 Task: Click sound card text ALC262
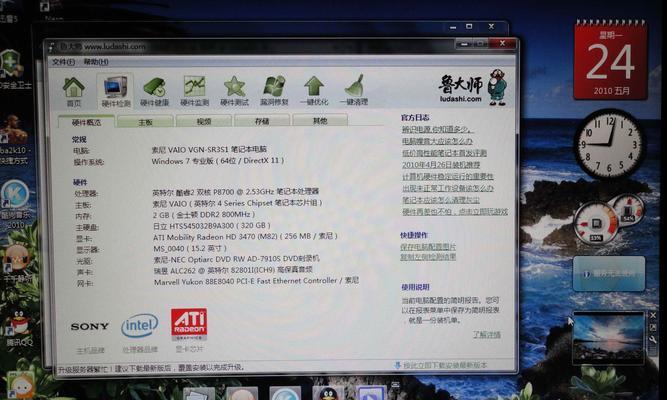click(x=233, y=270)
